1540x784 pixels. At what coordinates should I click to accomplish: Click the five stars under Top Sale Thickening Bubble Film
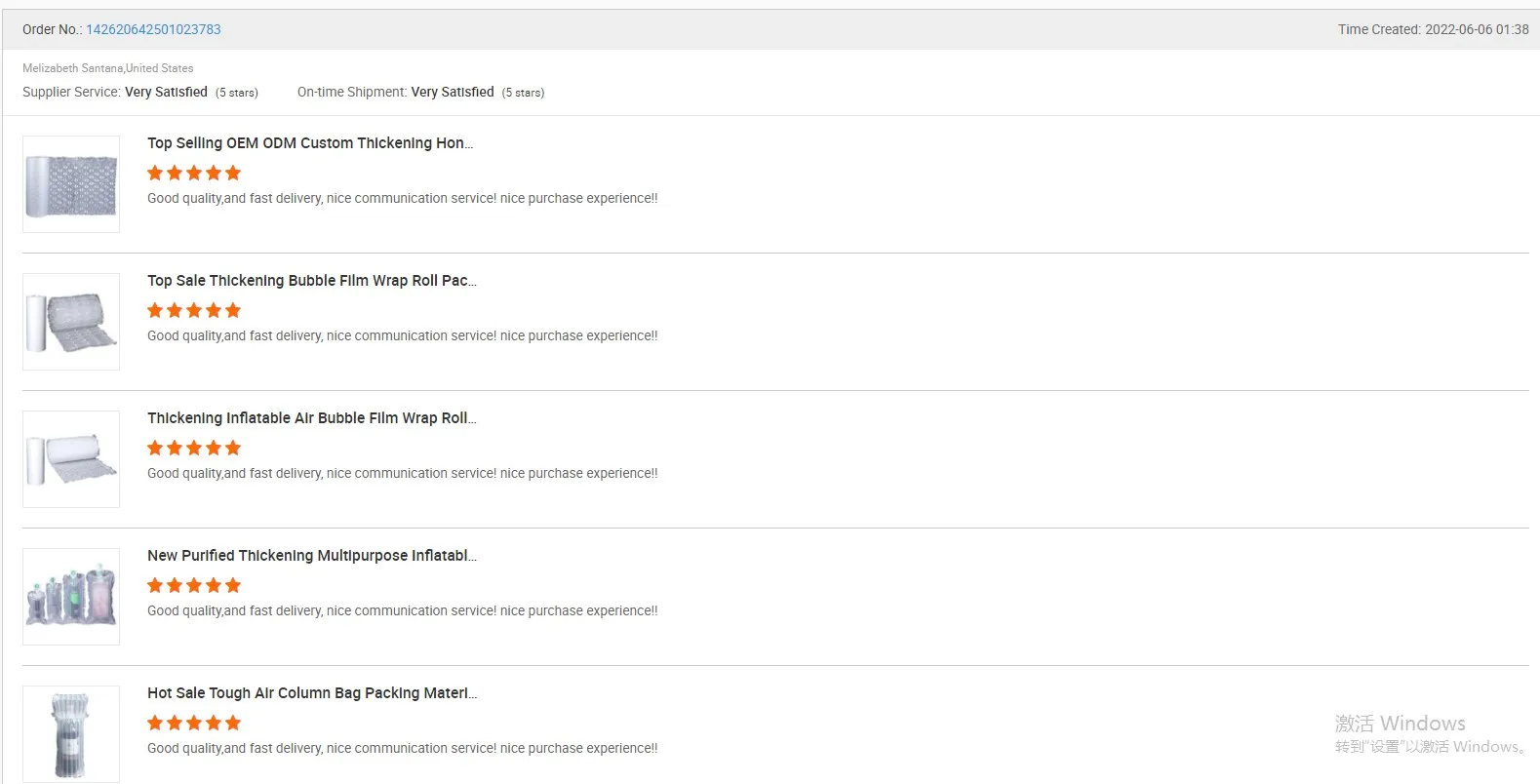194,311
